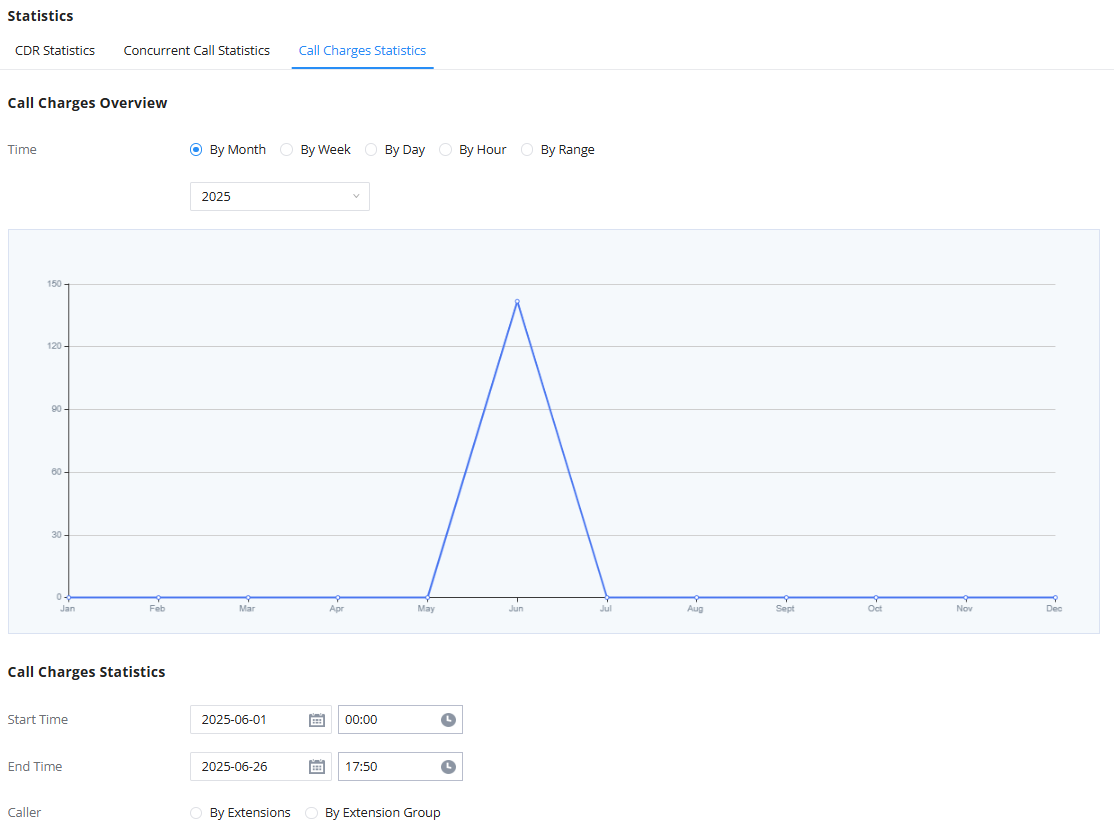Click the Jun x-axis label

(516, 609)
